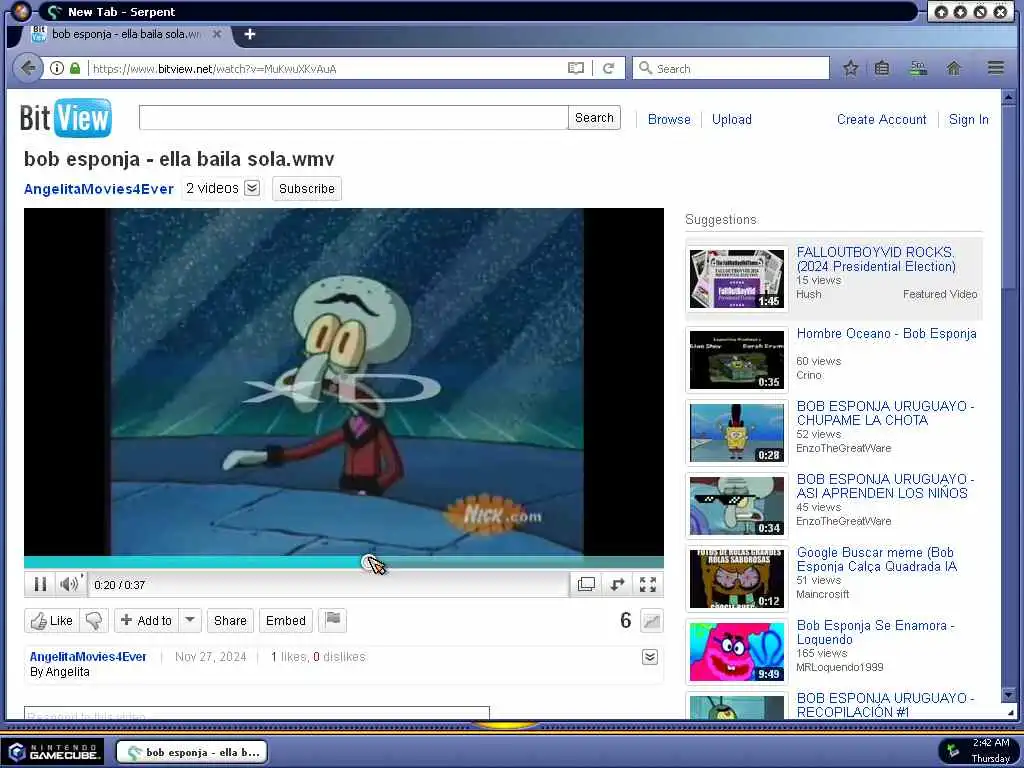Seek using the video progress bar handle

pos(370,562)
